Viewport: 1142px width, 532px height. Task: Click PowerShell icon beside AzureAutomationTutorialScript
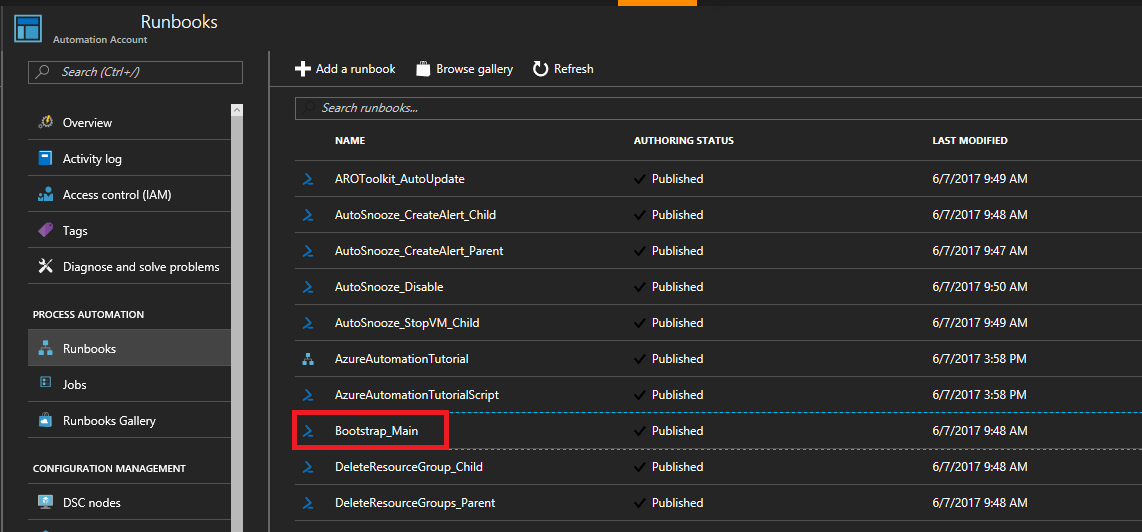tap(308, 395)
